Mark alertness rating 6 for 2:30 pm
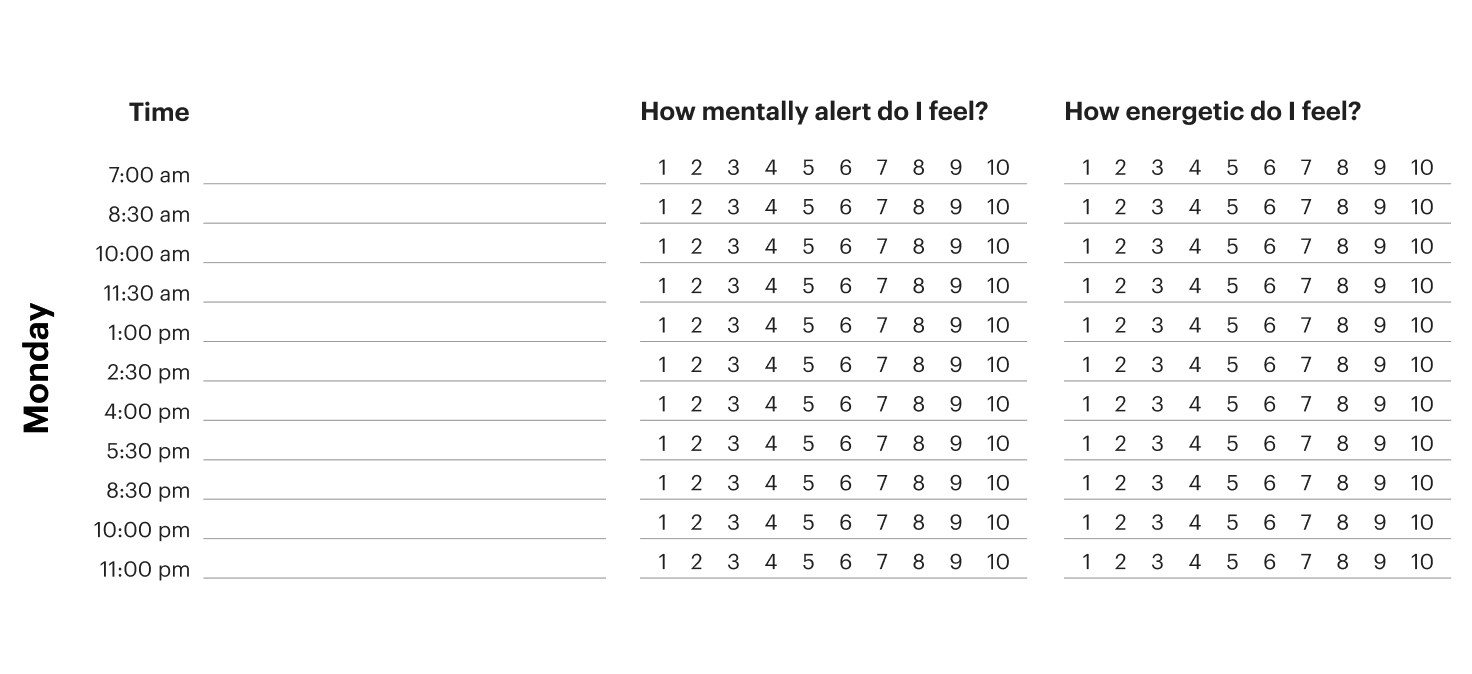Screen dimensions: 1472x674 click(845, 365)
